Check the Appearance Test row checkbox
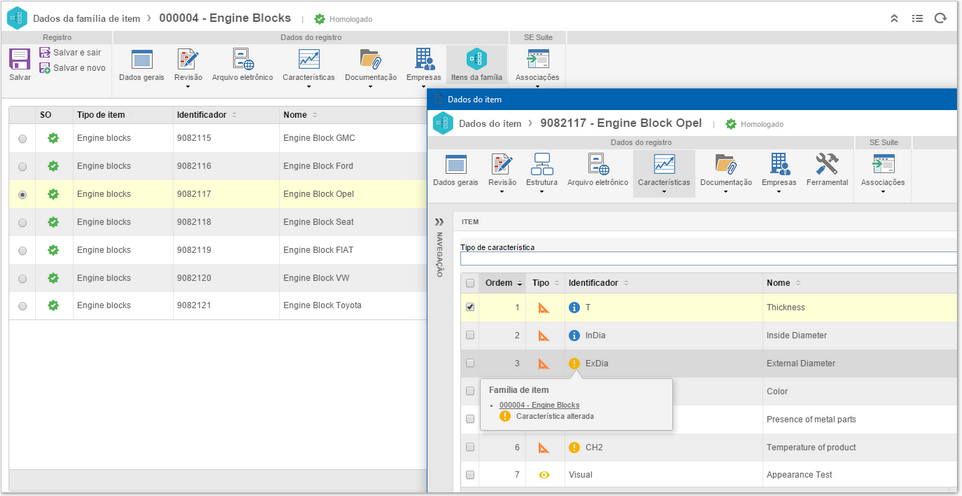The image size is (962, 496). pyautogui.click(x=470, y=475)
